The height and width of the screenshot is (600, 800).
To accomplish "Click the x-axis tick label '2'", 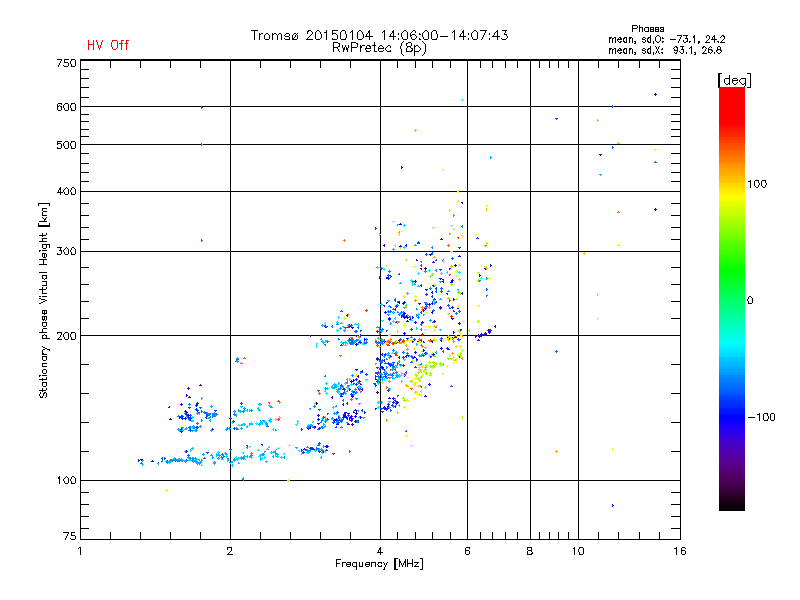I will point(230,551).
